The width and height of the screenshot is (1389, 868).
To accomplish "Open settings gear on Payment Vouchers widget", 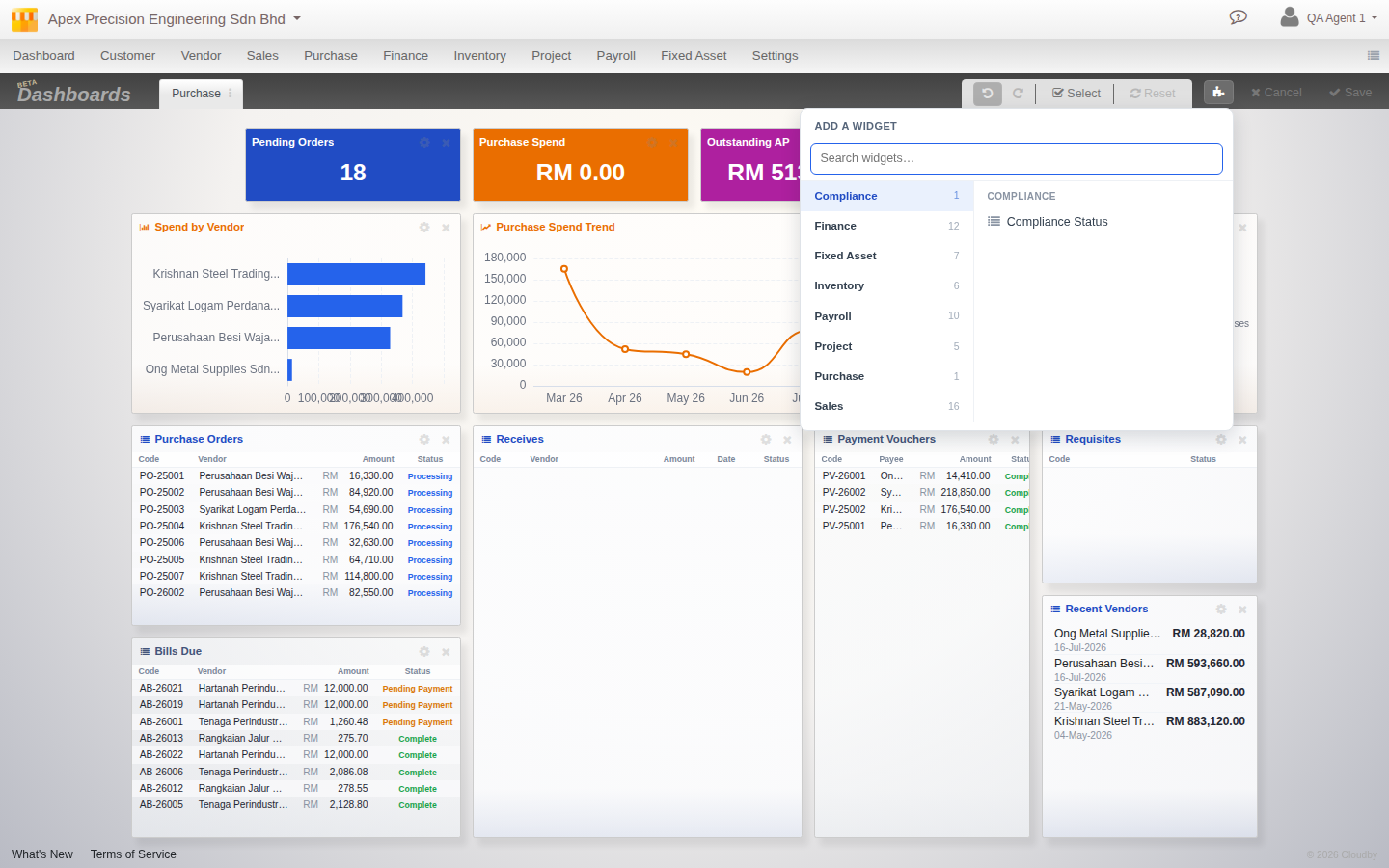I will point(994,440).
